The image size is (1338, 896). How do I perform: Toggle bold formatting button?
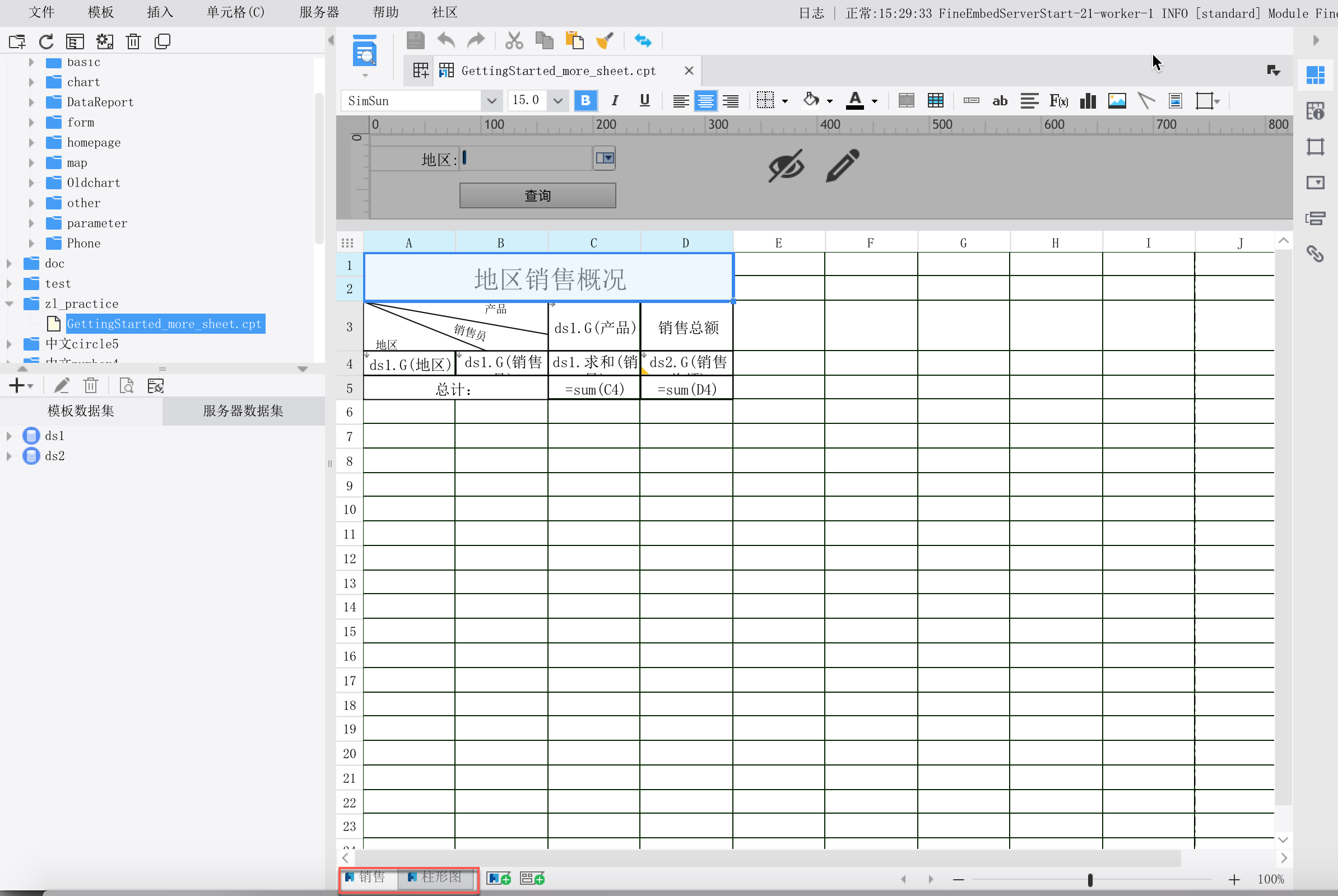(585, 101)
